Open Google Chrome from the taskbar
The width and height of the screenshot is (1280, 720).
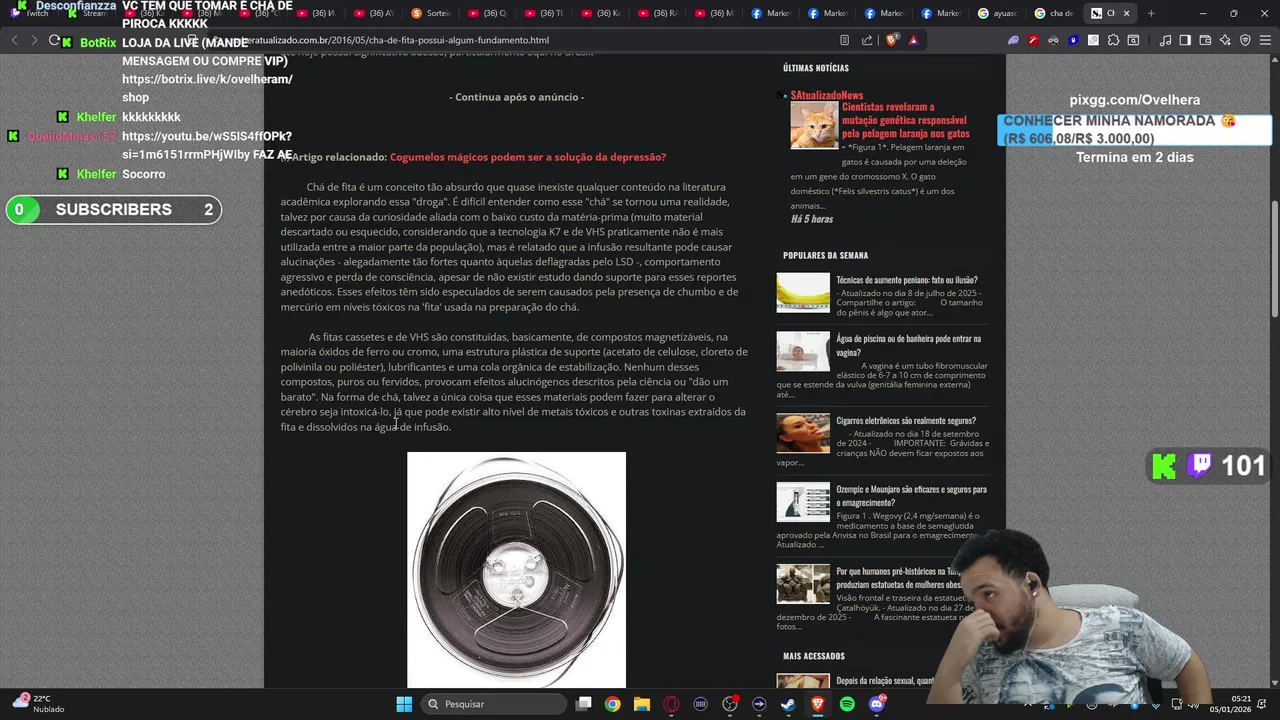tap(612, 704)
